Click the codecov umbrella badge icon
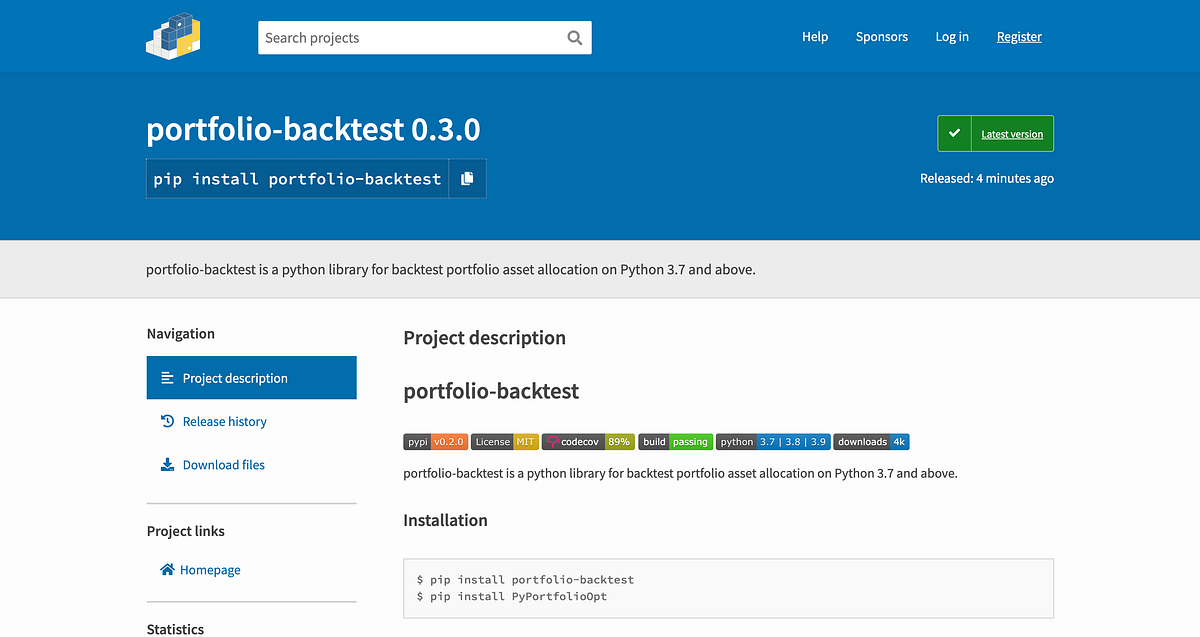The image size is (1200, 637). pos(553,441)
